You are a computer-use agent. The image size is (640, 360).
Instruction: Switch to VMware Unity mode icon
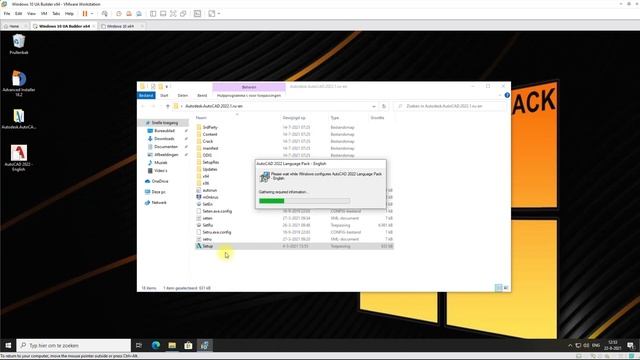click(183, 13)
